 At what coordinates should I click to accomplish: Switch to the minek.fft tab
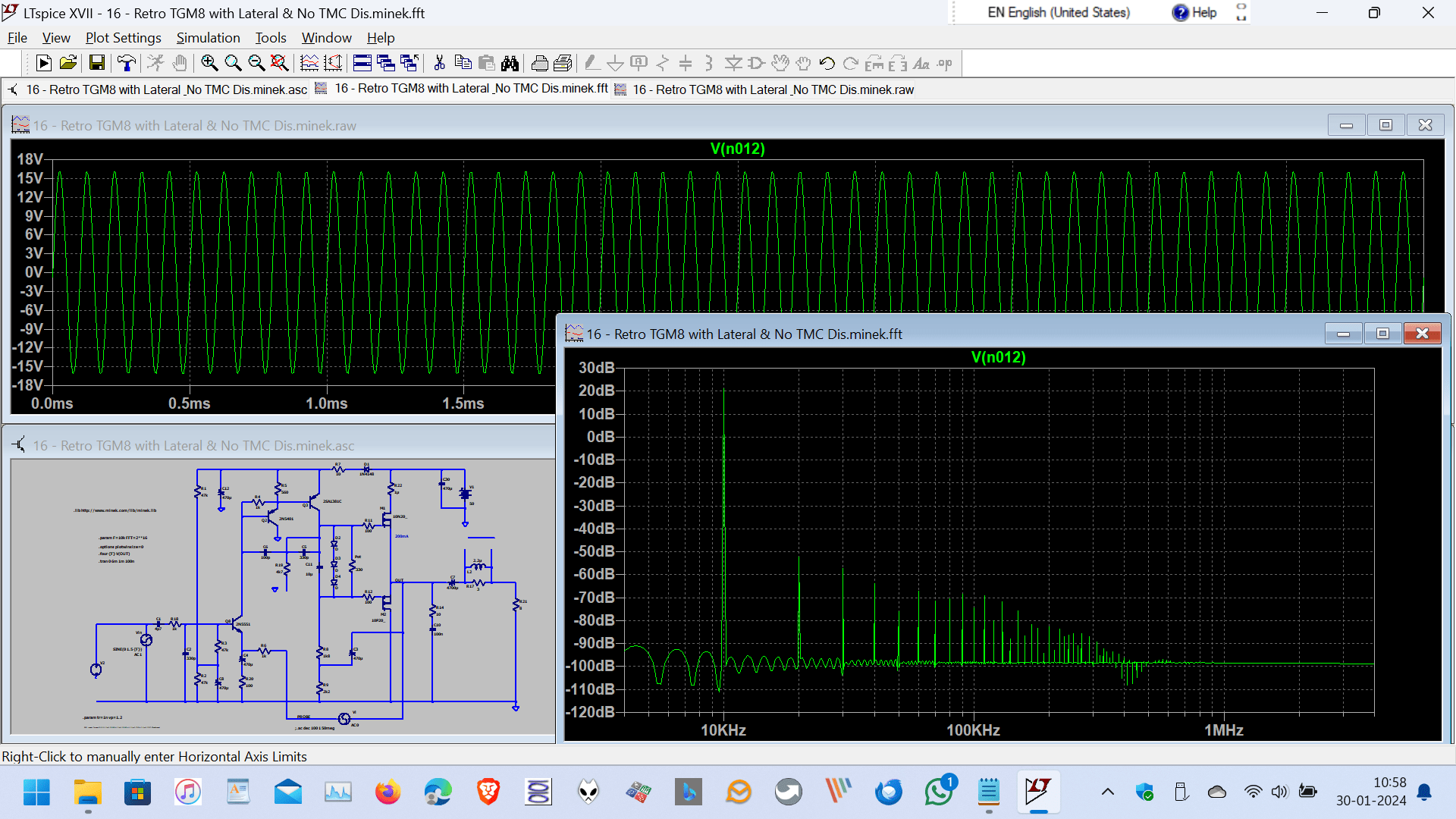click(462, 89)
